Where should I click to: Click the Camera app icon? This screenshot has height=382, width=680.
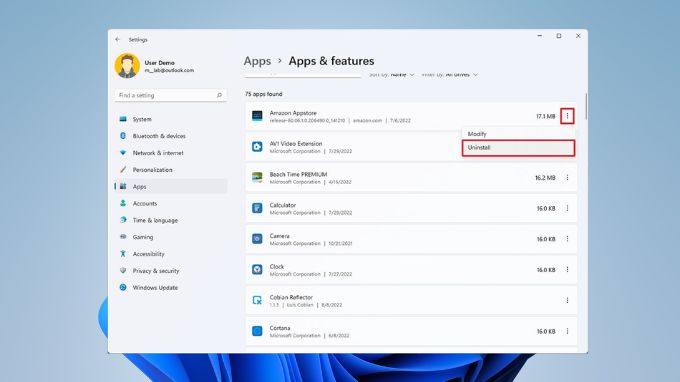(257, 239)
